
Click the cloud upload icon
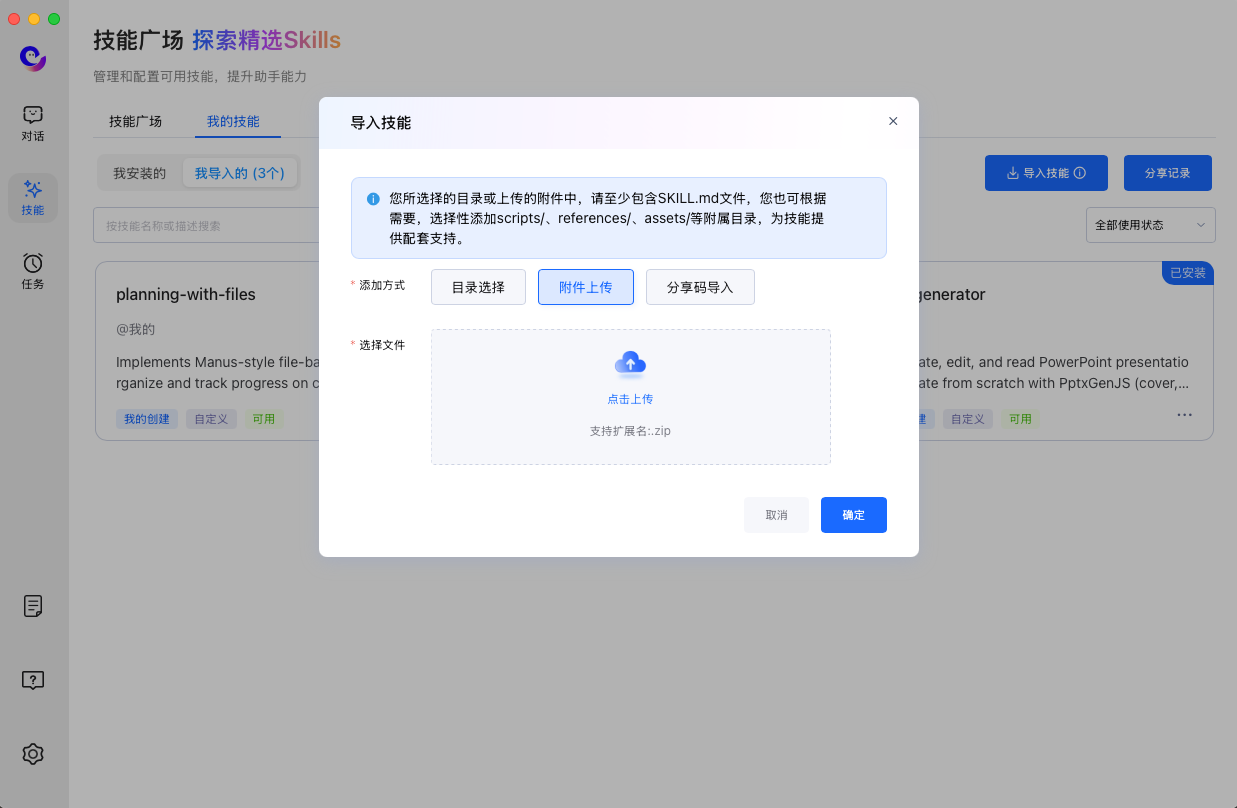point(630,364)
